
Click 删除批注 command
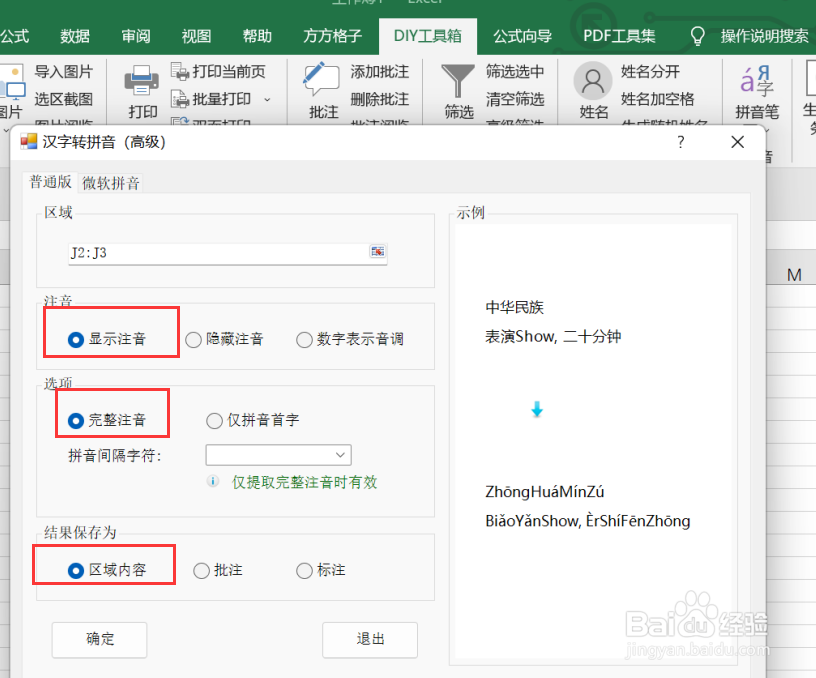[380, 99]
